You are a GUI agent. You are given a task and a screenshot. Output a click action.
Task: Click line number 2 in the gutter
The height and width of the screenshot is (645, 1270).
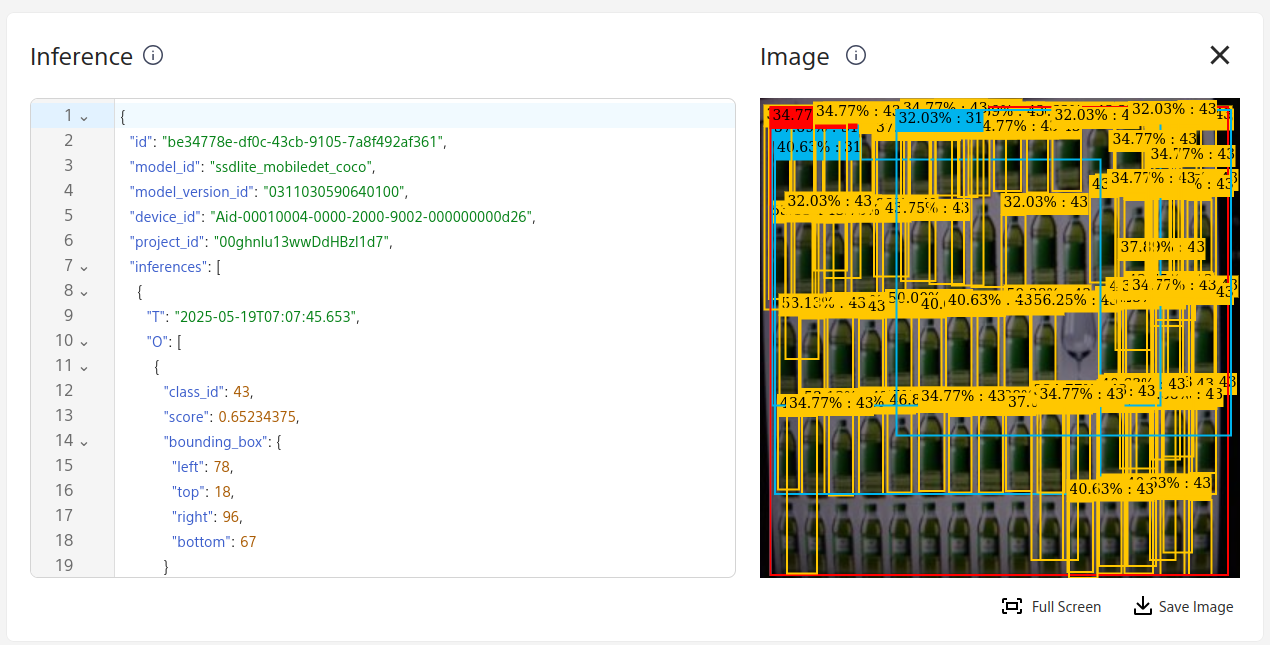pyautogui.click(x=68, y=141)
